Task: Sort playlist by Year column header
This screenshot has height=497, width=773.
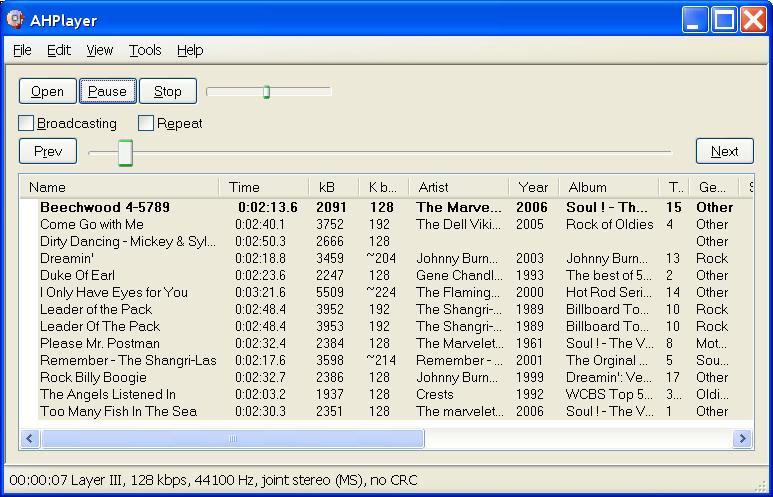Action: [x=534, y=187]
